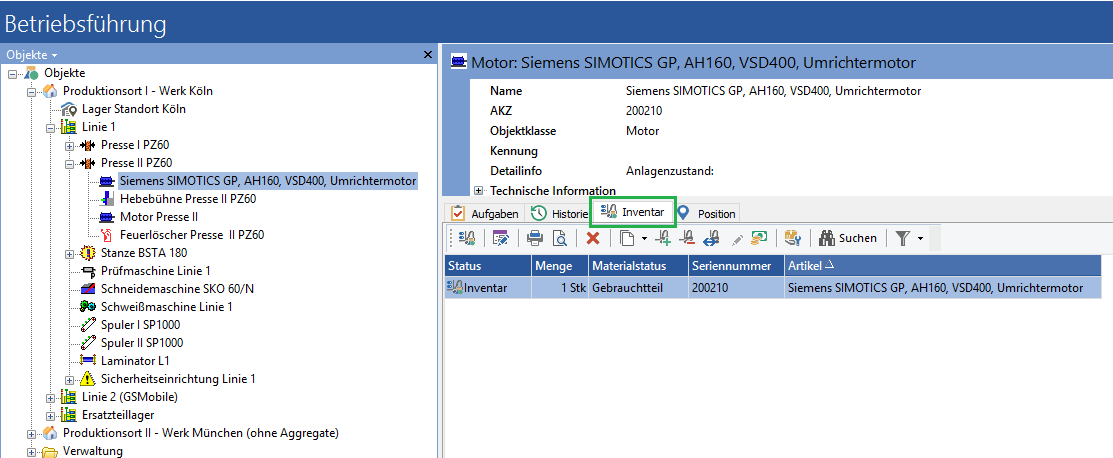Expand Technische Information section
Image resolution: width=1113 pixels, height=458 pixels.
tap(478, 190)
